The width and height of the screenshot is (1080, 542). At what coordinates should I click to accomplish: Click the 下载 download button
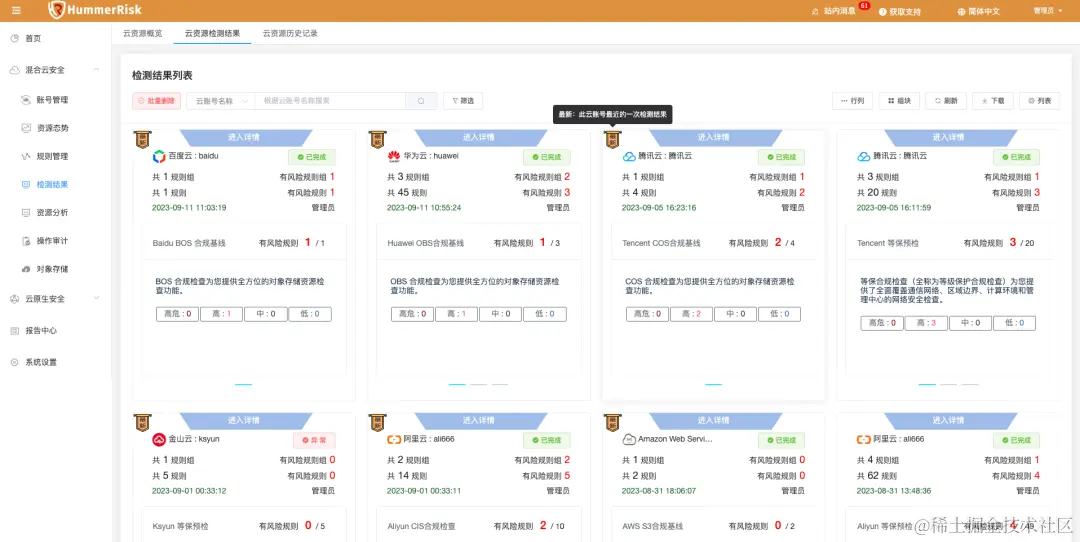[993, 101]
